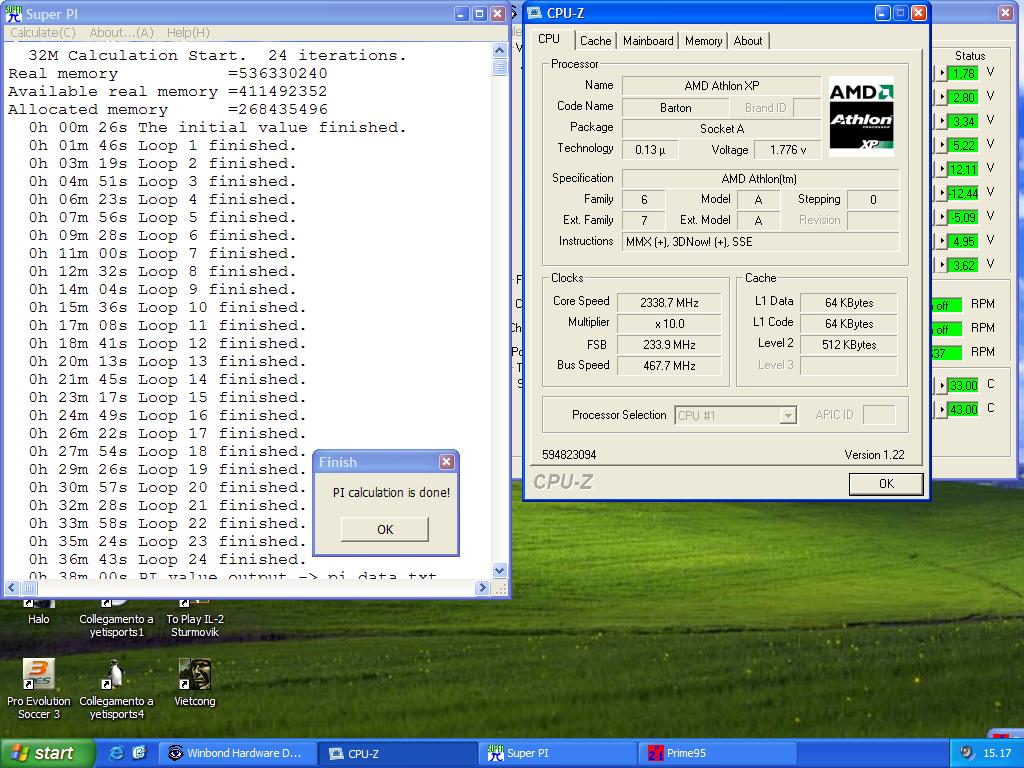
Task: Click the '233.9 MHz' FSB value
Action: pos(669,345)
